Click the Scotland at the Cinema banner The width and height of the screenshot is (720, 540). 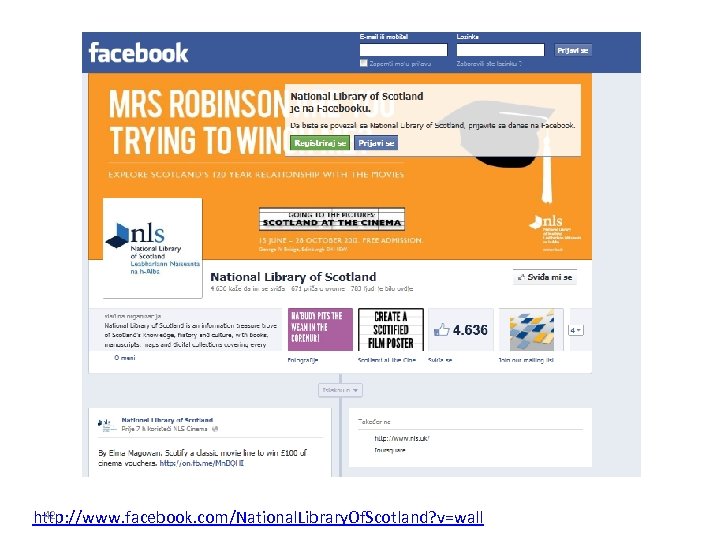(x=332, y=219)
